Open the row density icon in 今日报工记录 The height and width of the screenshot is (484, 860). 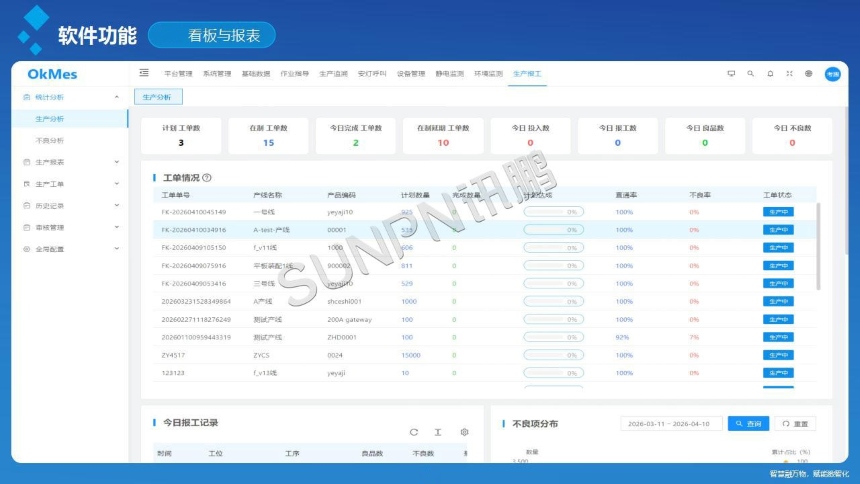(438, 432)
